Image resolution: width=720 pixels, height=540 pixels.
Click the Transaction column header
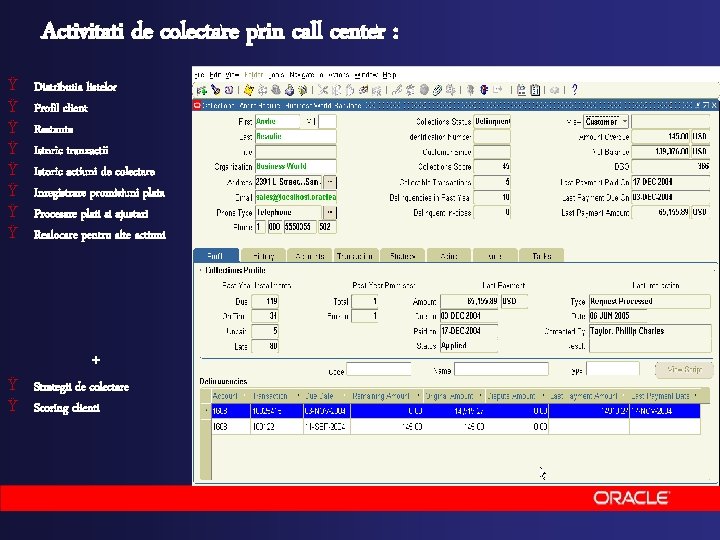[x=277, y=396]
